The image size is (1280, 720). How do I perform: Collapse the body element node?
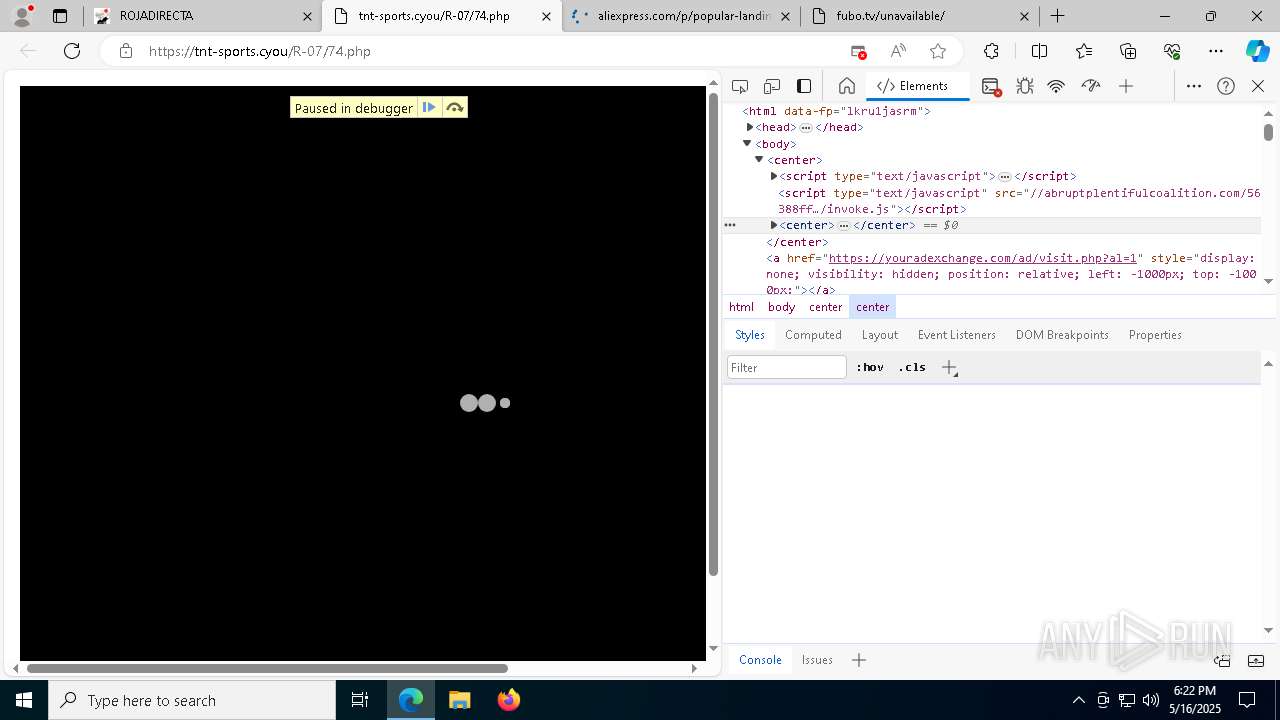point(747,144)
